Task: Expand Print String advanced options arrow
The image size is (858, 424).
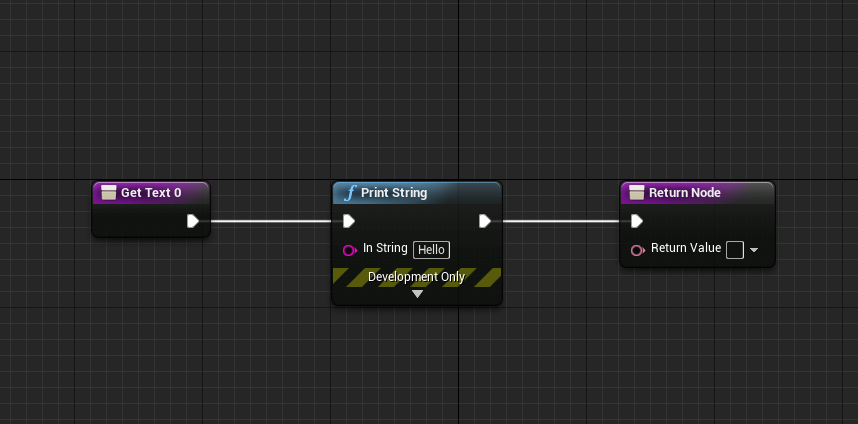Action: coord(418,294)
